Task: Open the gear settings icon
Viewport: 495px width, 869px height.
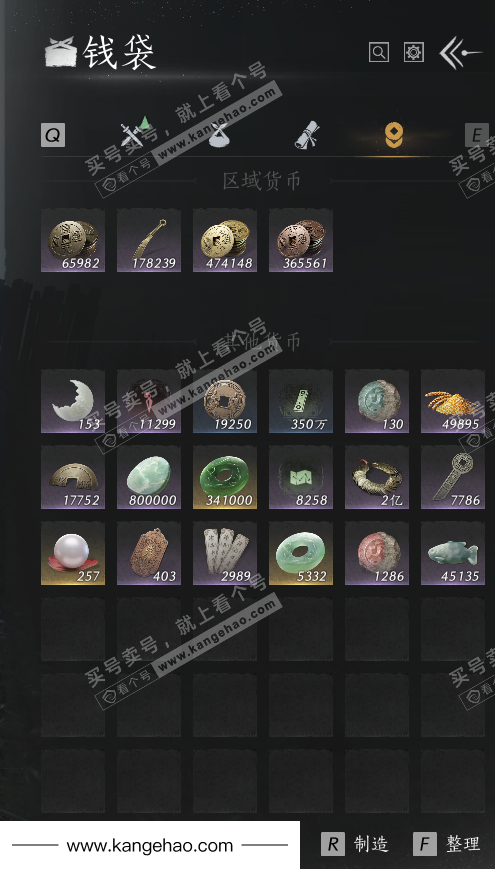Action: (x=414, y=53)
